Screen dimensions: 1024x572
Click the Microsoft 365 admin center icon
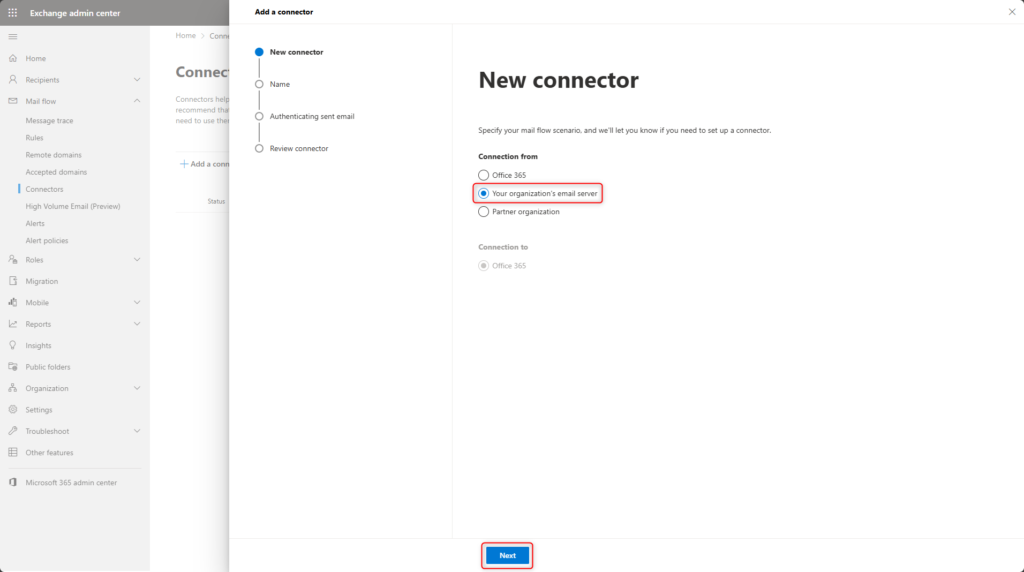(12, 483)
